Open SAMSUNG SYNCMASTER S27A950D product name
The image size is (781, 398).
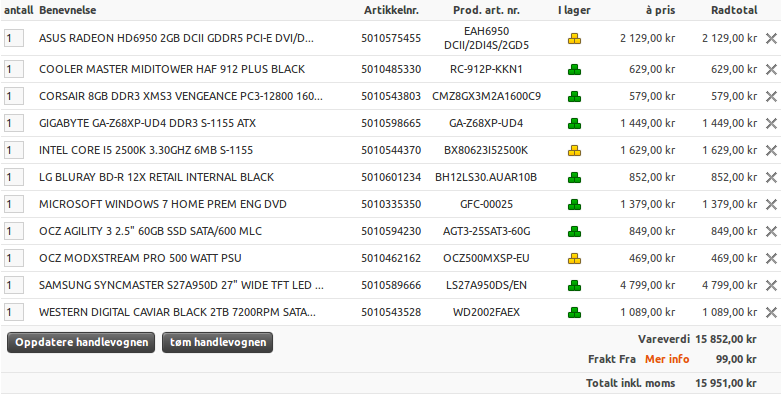[181, 285]
